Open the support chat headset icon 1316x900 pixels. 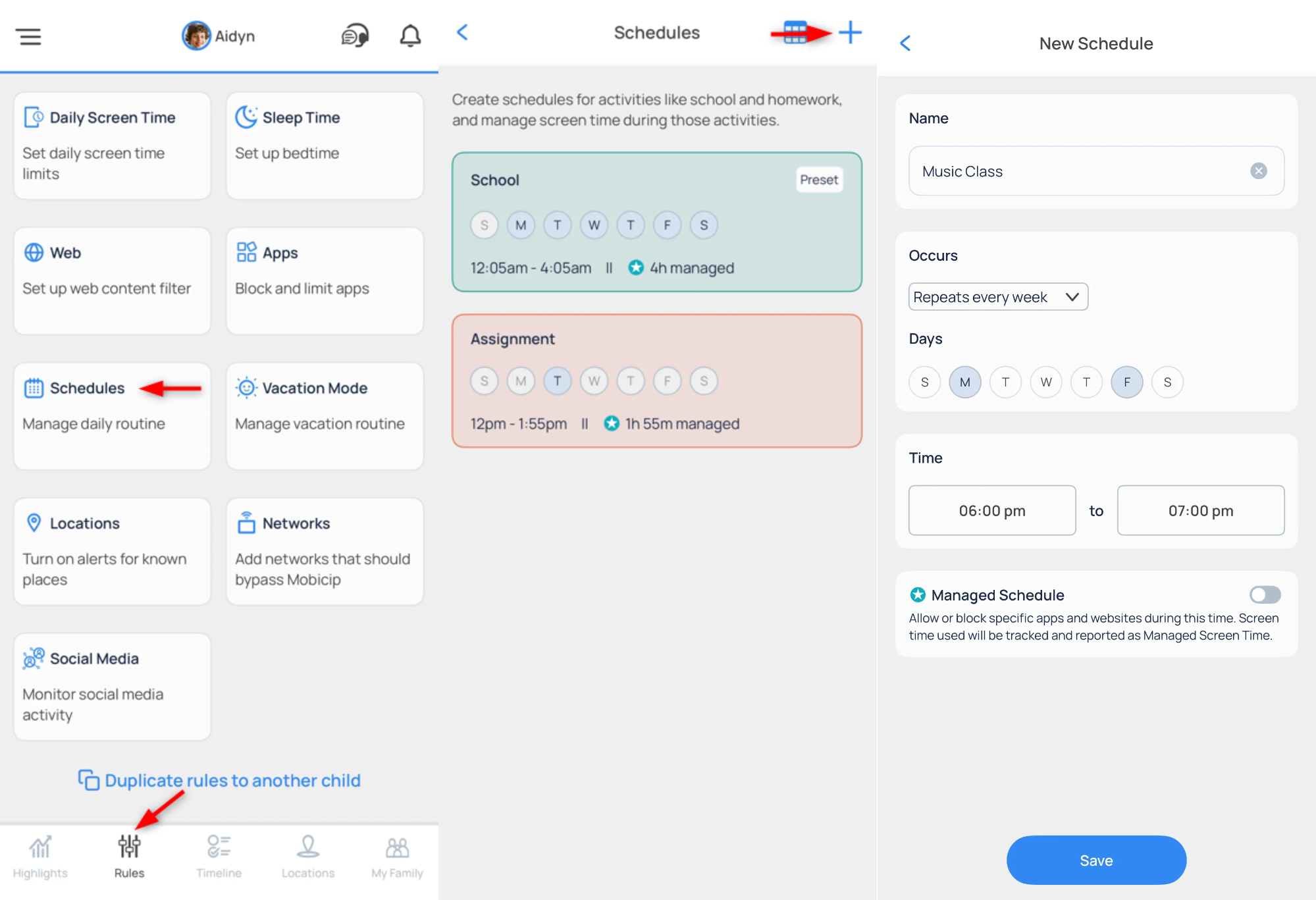tap(355, 36)
